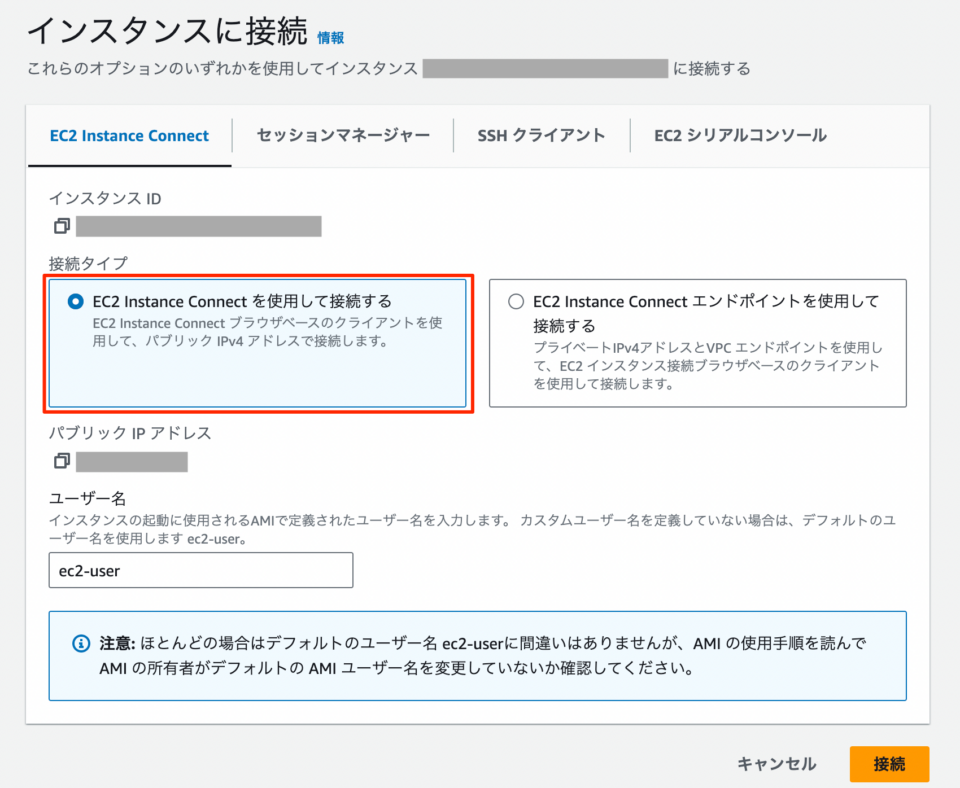
Task: Copy the public IP address with the copy icon
Action: [x=61, y=460]
